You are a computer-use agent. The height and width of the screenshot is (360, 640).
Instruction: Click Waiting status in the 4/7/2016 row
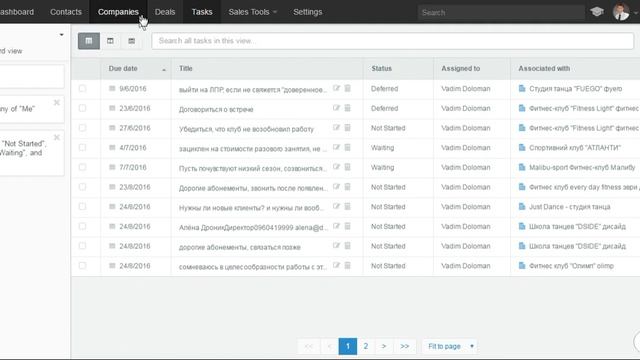(382, 147)
